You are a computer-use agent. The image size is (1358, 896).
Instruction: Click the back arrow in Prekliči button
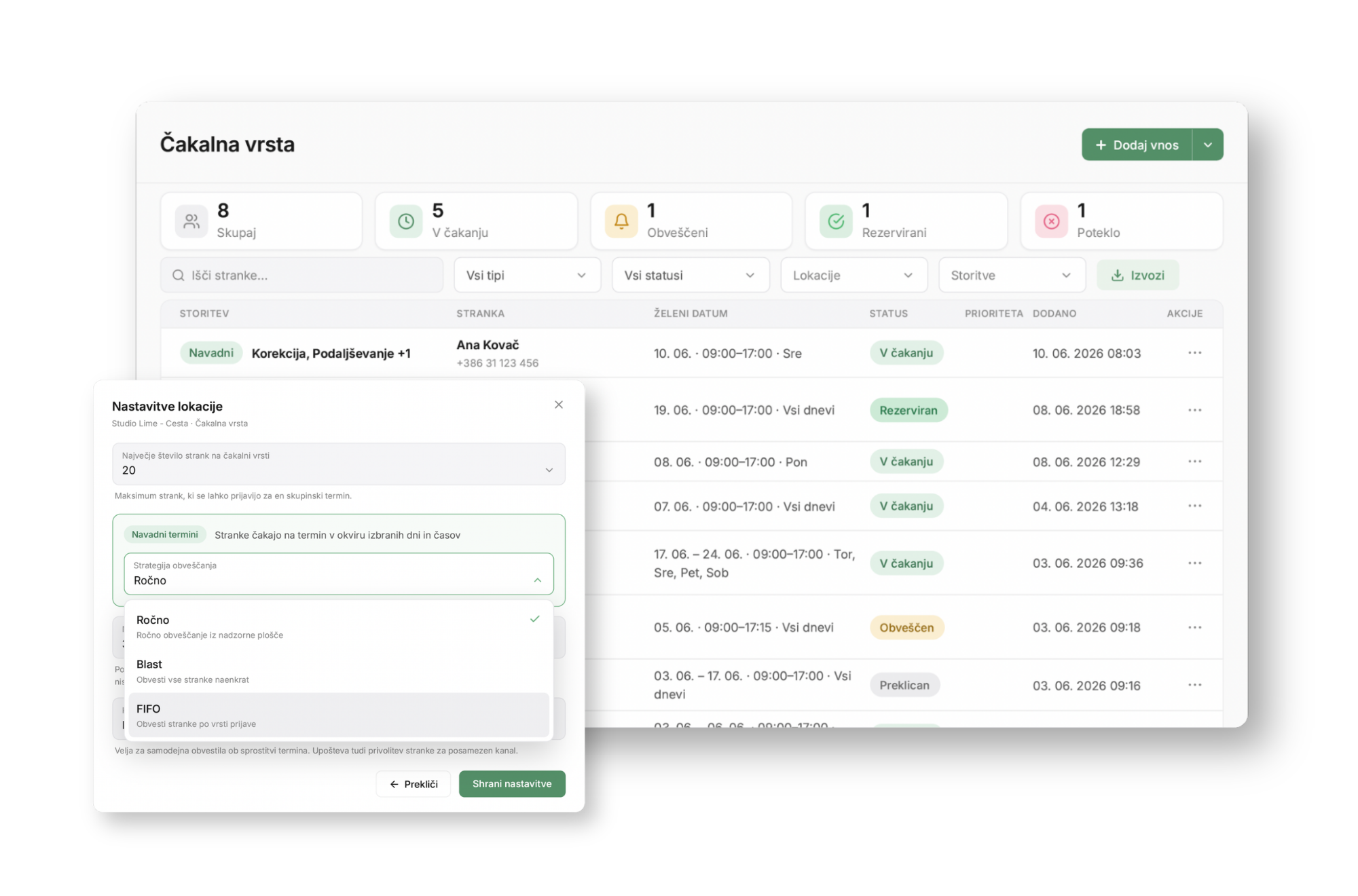click(x=394, y=784)
